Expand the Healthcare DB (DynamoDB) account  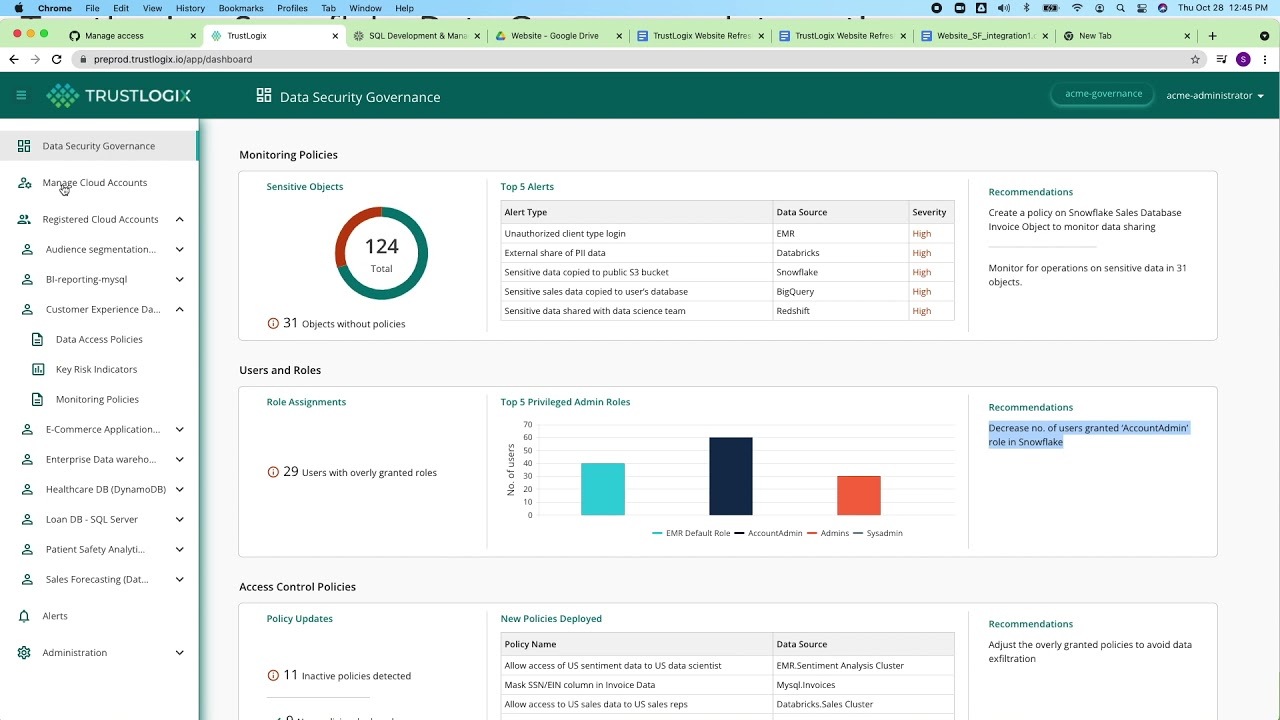point(180,489)
